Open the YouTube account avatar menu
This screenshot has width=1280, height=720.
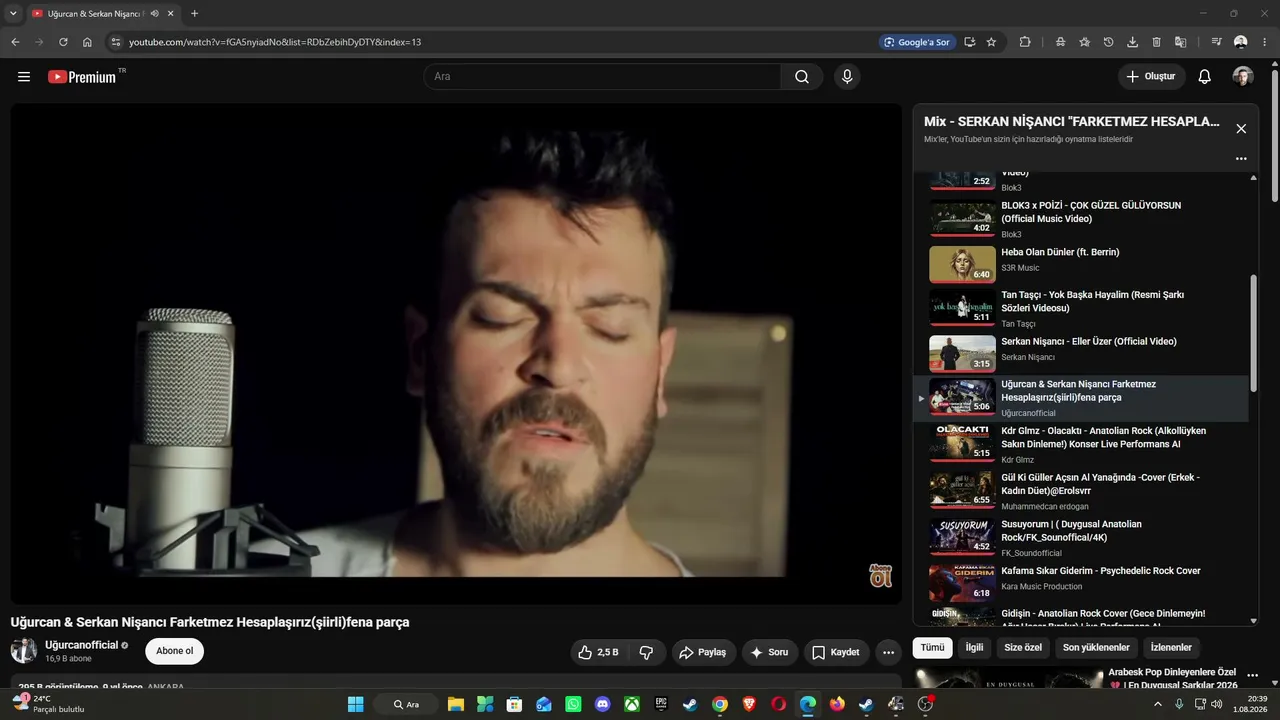pyautogui.click(x=1243, y=77)
